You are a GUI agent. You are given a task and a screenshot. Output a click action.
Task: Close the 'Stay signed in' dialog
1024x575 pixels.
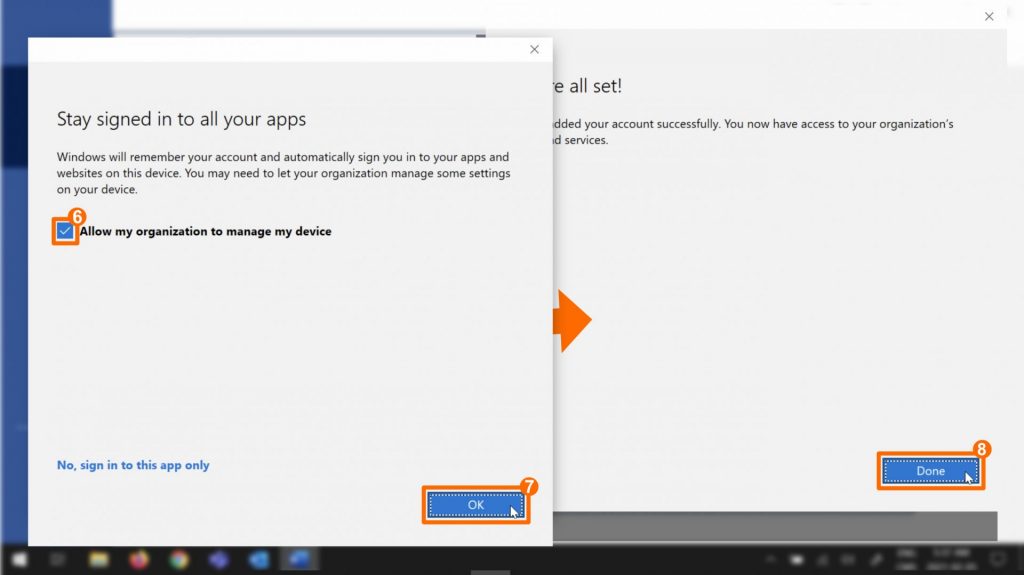pos(534,50)
